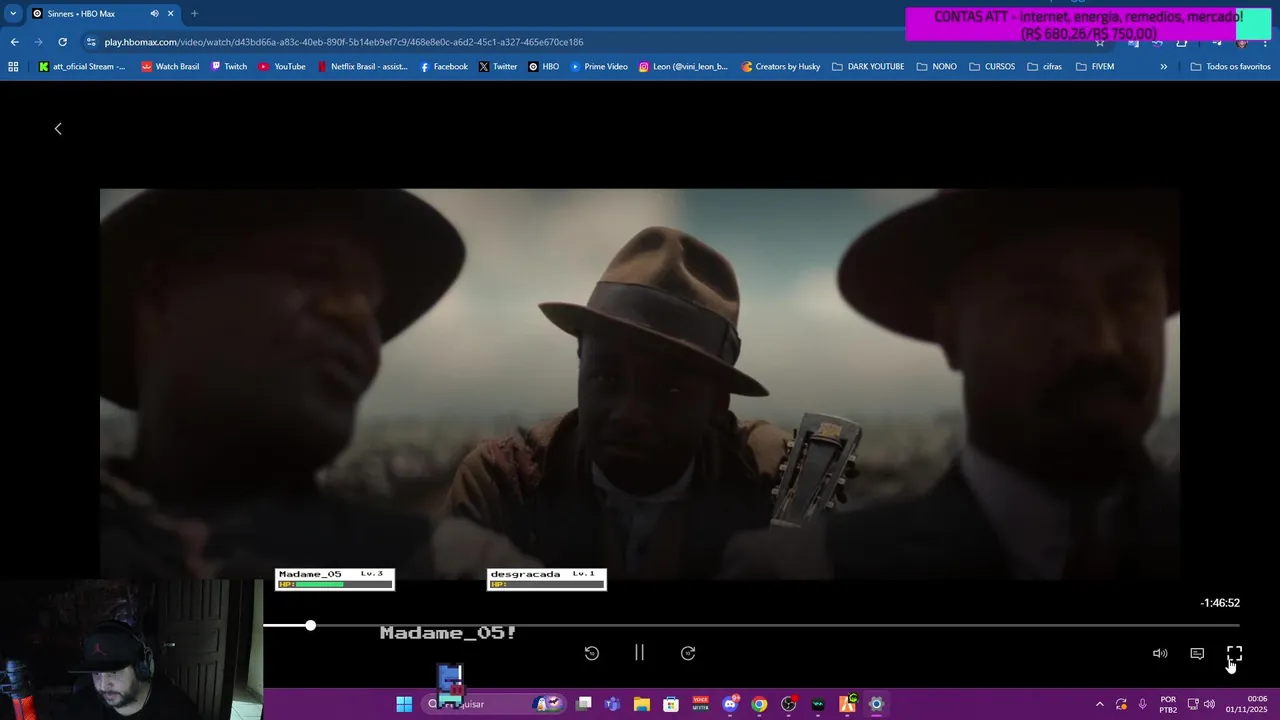Open Task View on the taskbar

[x=584, y=704]
